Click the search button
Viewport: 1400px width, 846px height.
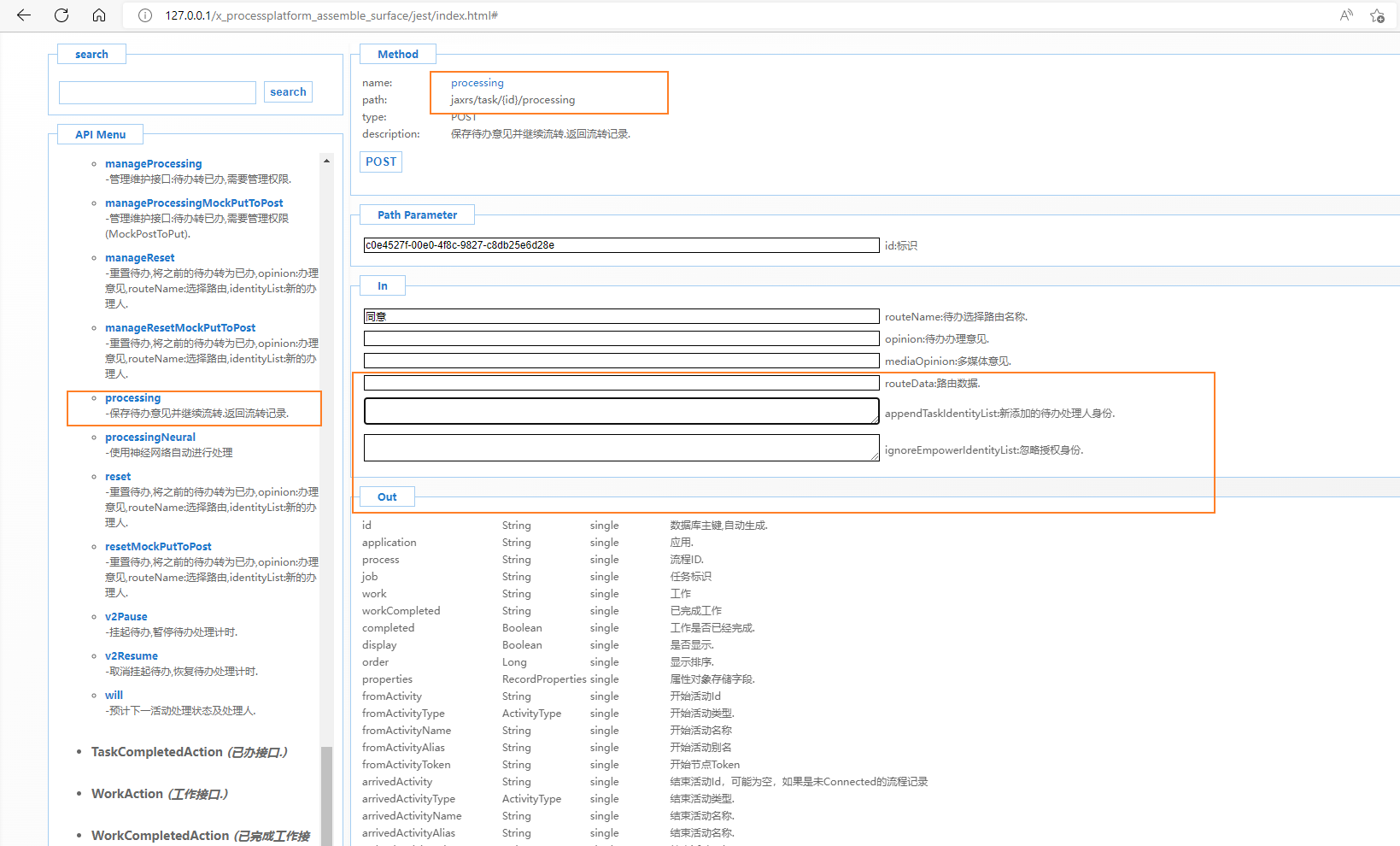point(288,92)
